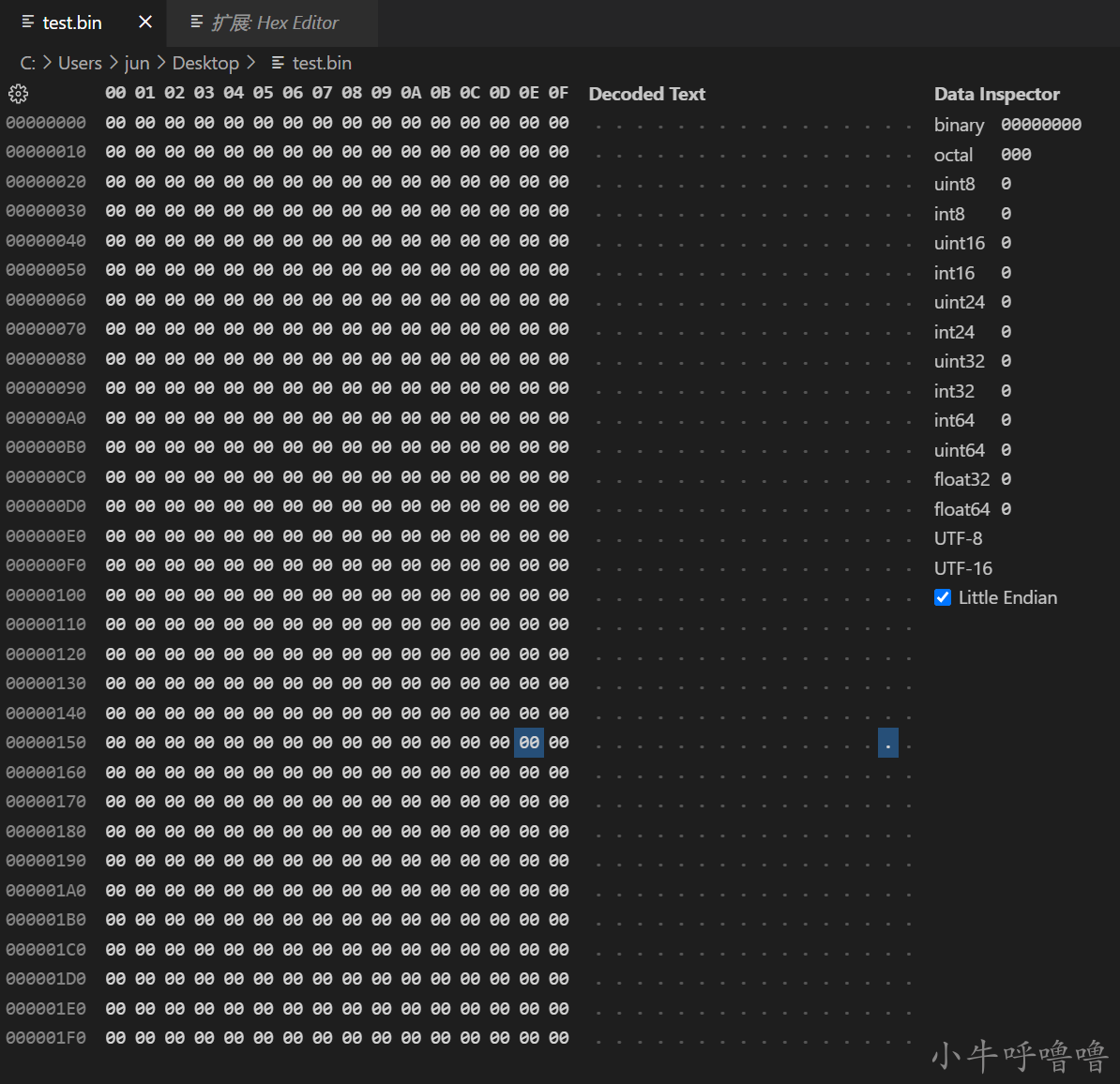Click the row offset 00000170
1120x1084 pixels.
(46, 802)
